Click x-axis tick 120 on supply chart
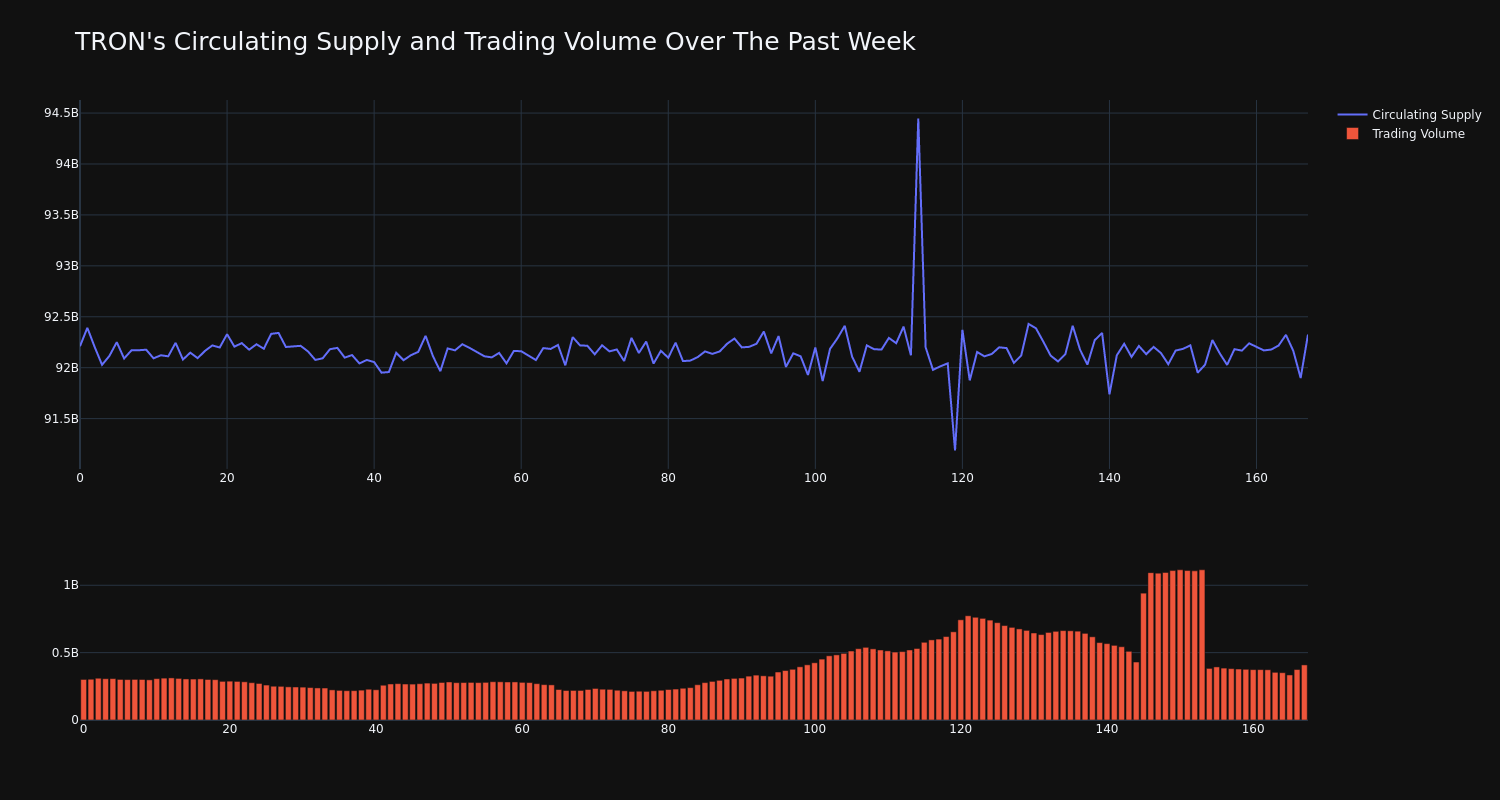The width and height of the screenshot is (1500, 800). [962, 478]
